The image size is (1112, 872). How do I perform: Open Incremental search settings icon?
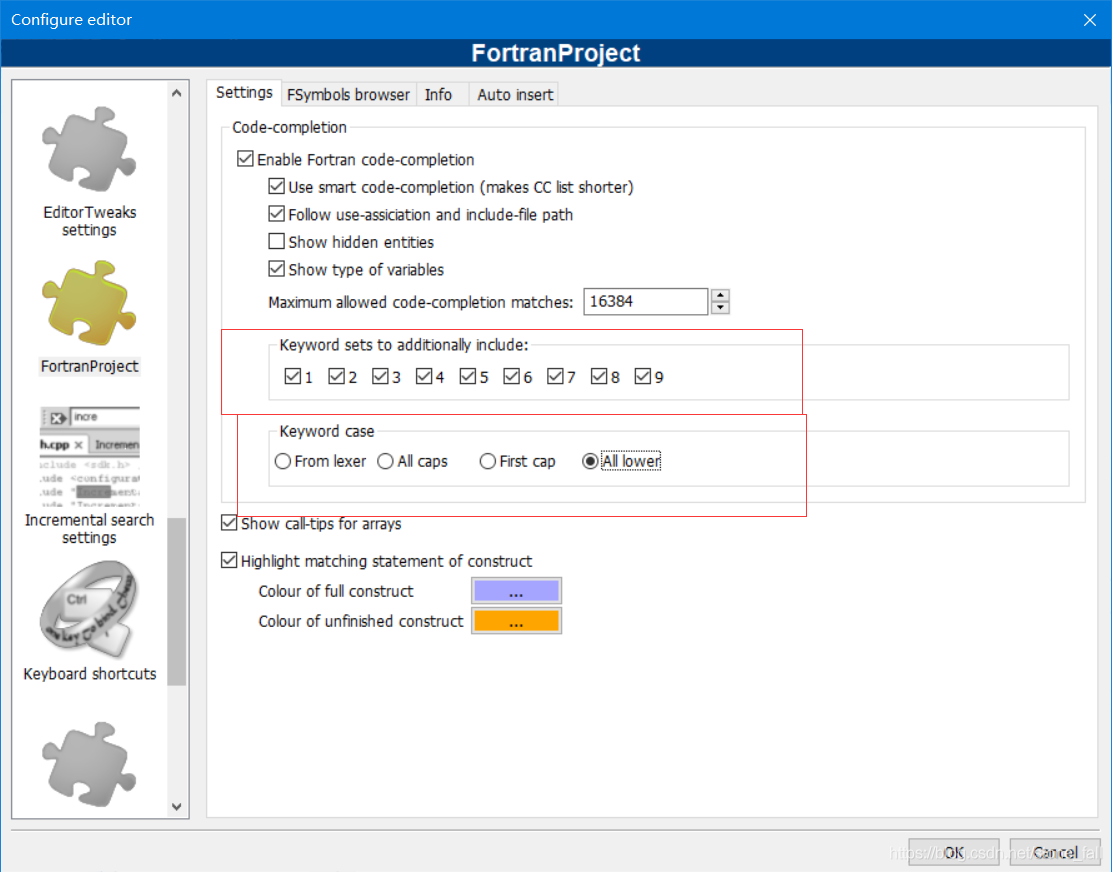click(89, 457)
